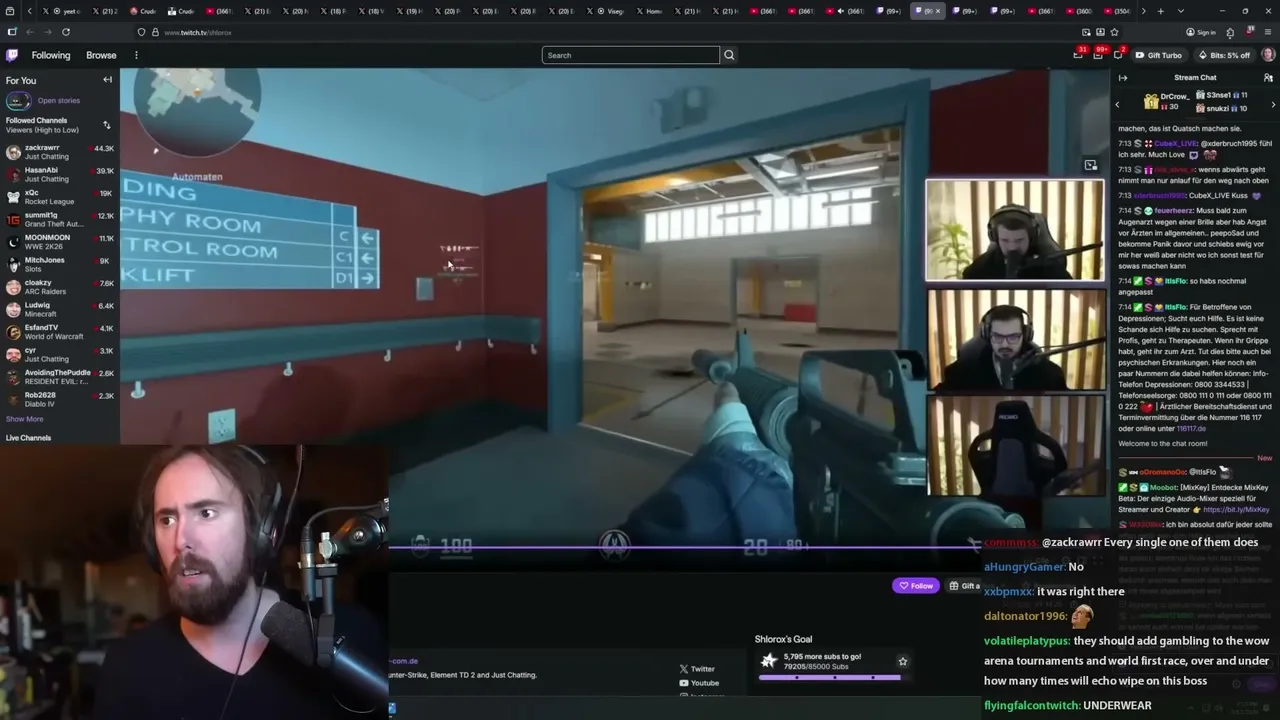Follow the Shlorox channel
1280x720 pixels.
click(916, 586)
